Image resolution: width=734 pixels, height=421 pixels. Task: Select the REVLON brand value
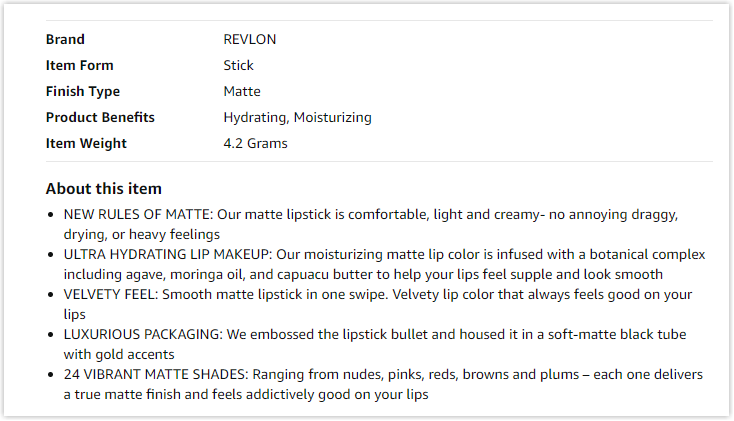[250, 39]
